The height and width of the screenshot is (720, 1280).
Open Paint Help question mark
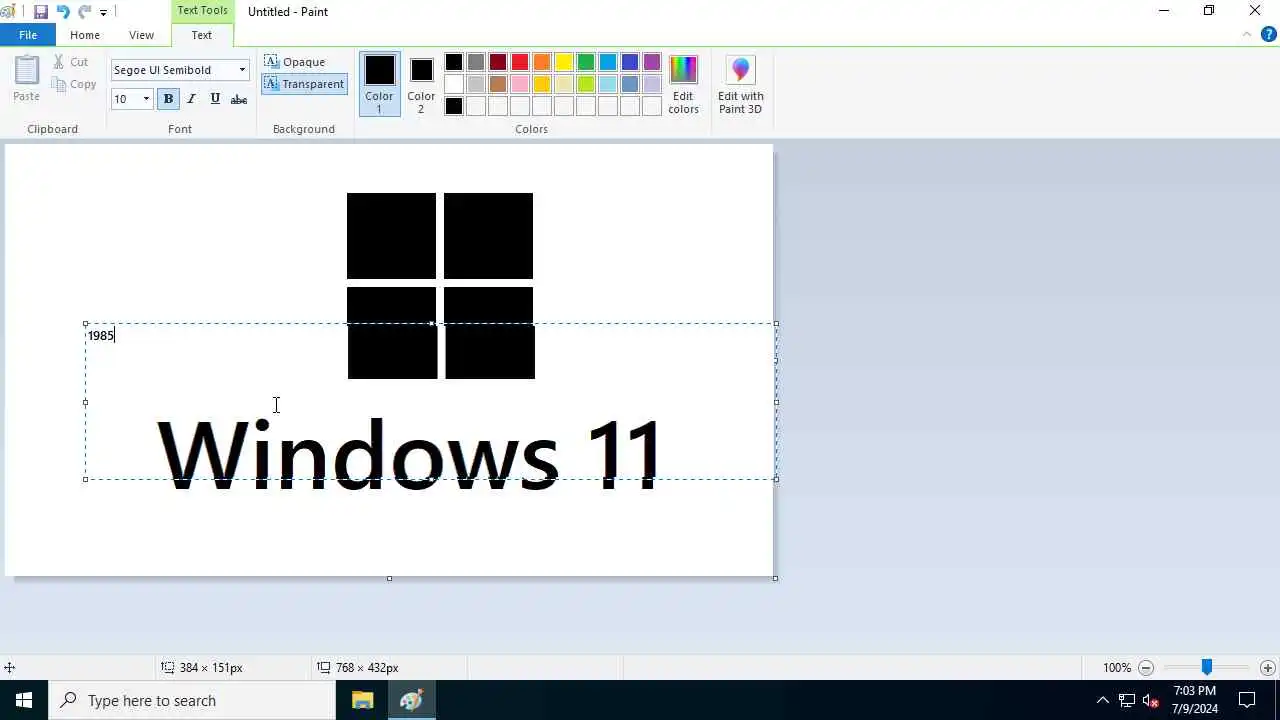point(1269,35)
